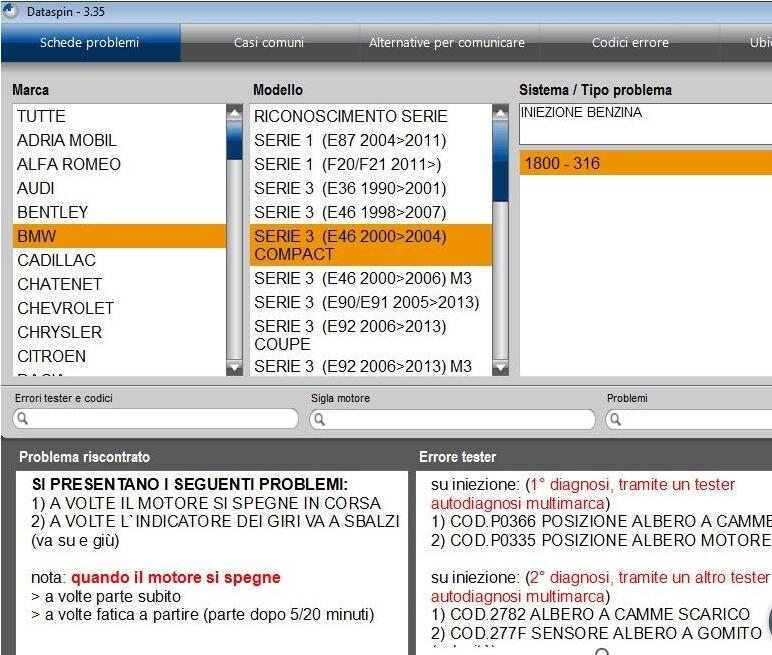Switch to the Casi comuni tab
Image resolution: width=772 pixels, height=655 pixels.
pos(269,43)
